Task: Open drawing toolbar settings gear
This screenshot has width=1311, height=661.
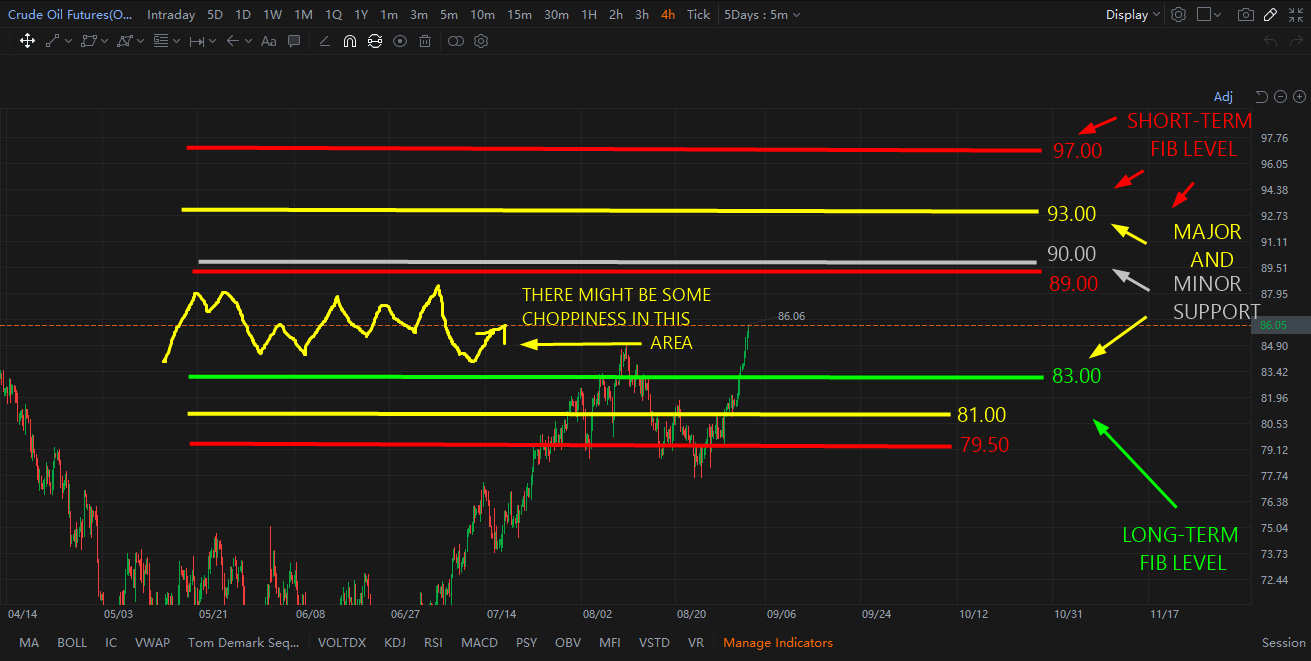Action: click(x=481, y=41)
